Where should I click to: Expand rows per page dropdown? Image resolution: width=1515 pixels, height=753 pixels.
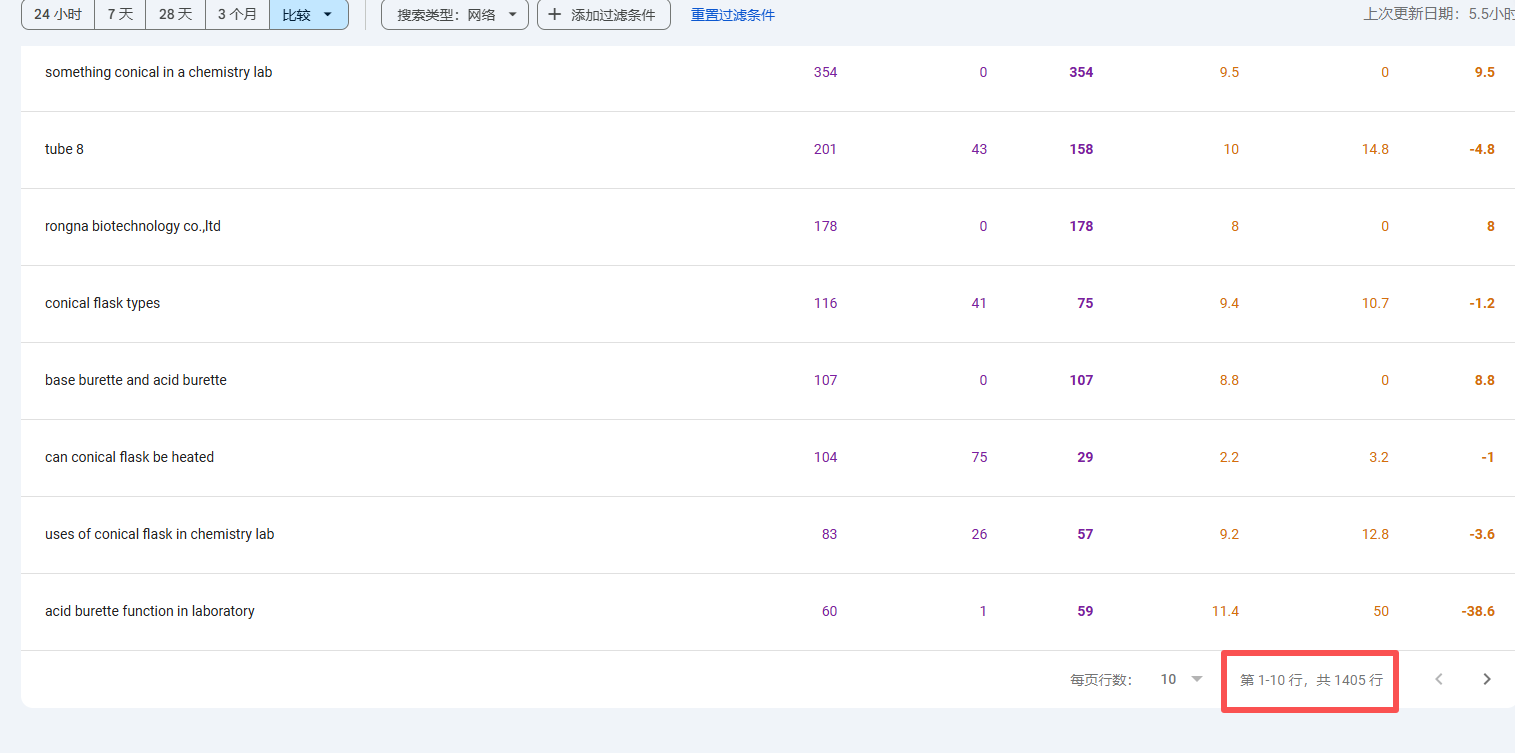click(1181, 679)
